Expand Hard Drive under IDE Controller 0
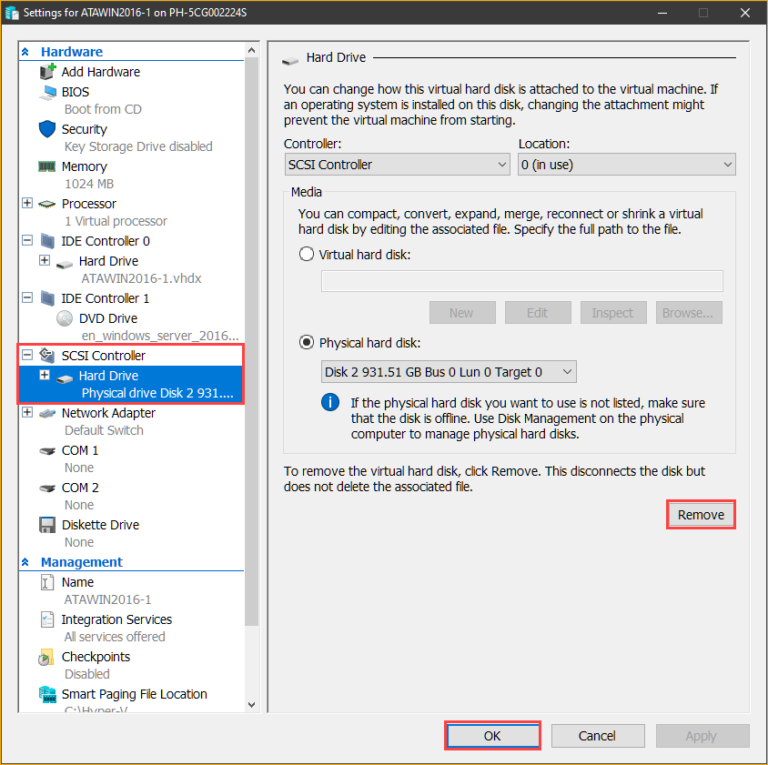768x765 pixels. point(45,260)
